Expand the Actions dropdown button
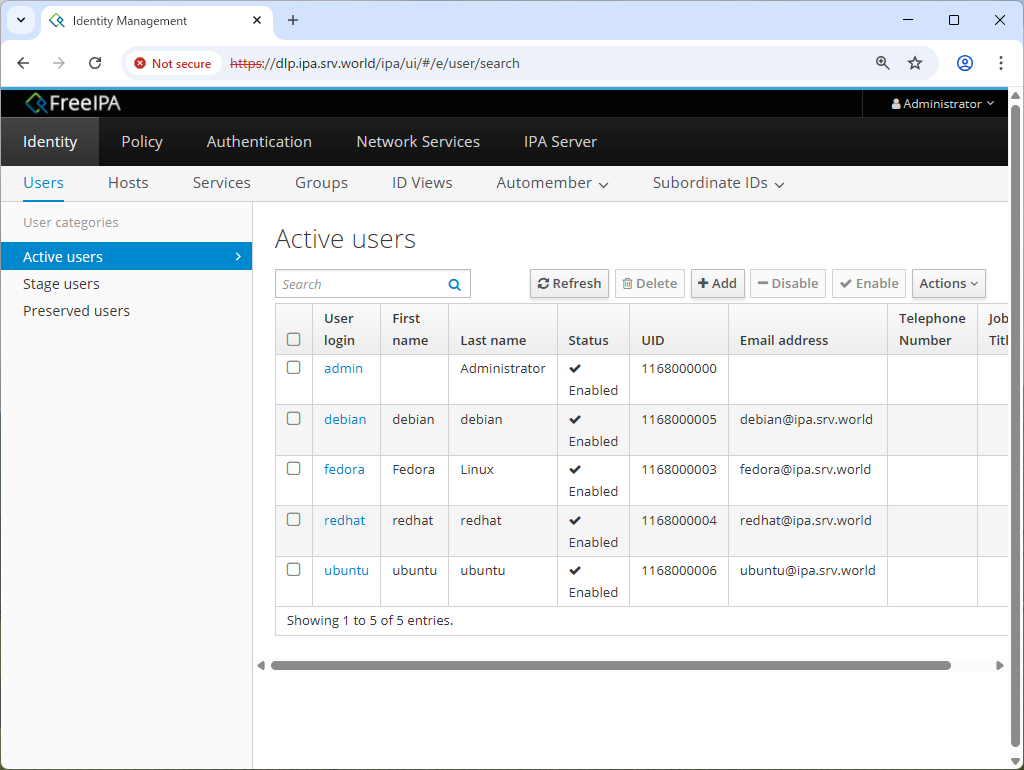Image resolution: width=1024 pixels, height=770 pixels. point(948,284)
